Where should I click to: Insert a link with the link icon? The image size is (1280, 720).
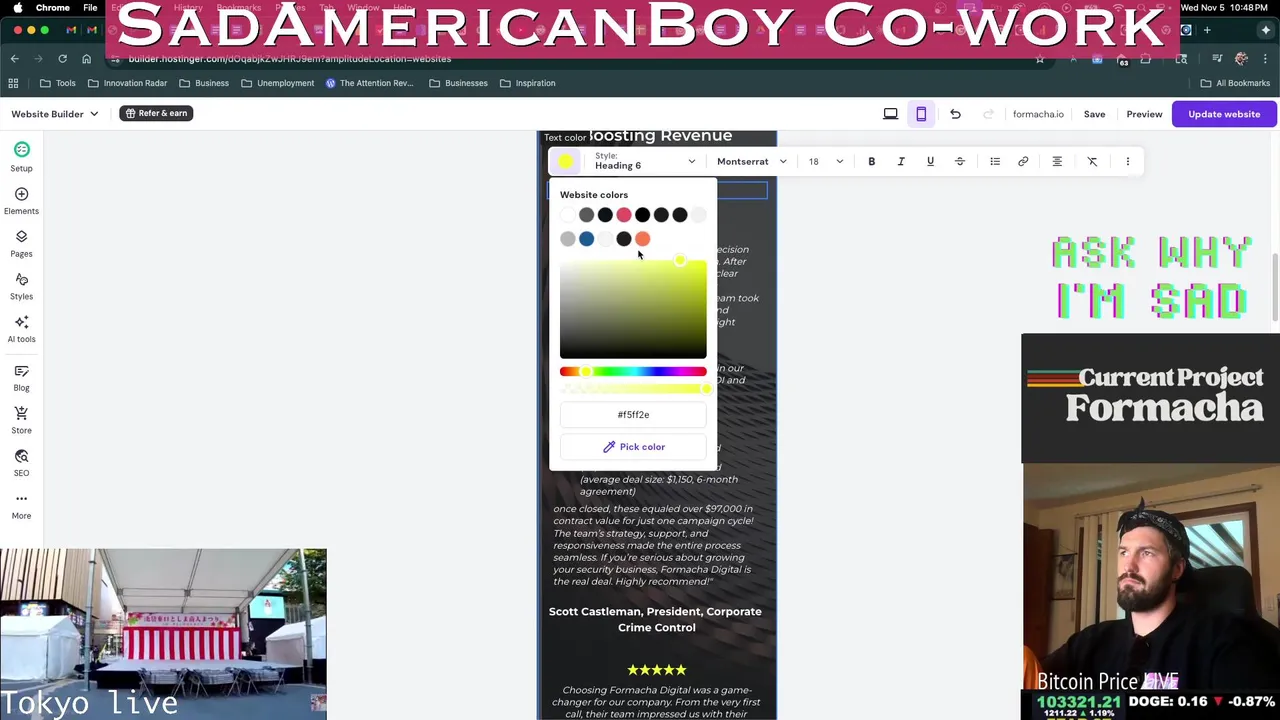pos(1023,161)
